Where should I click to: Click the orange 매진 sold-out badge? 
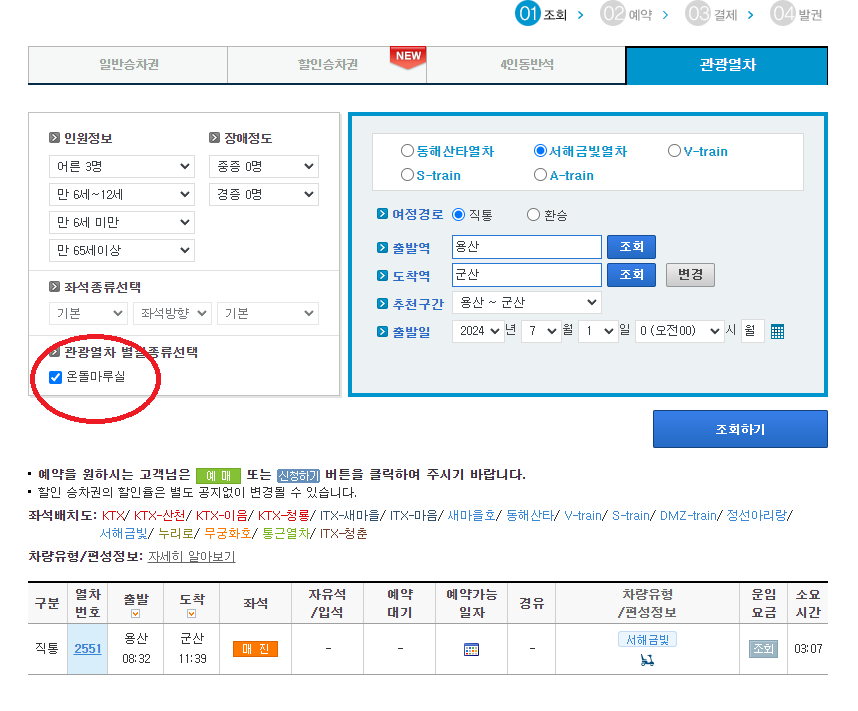click(x=258, y=648)
